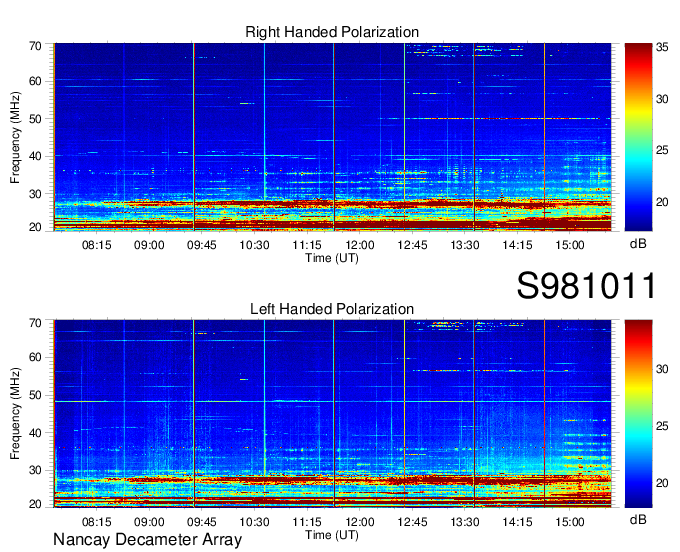Click inside the Left Handed Polarization spectrogram
Screen dimensions: 680x552
click(332, 414)
